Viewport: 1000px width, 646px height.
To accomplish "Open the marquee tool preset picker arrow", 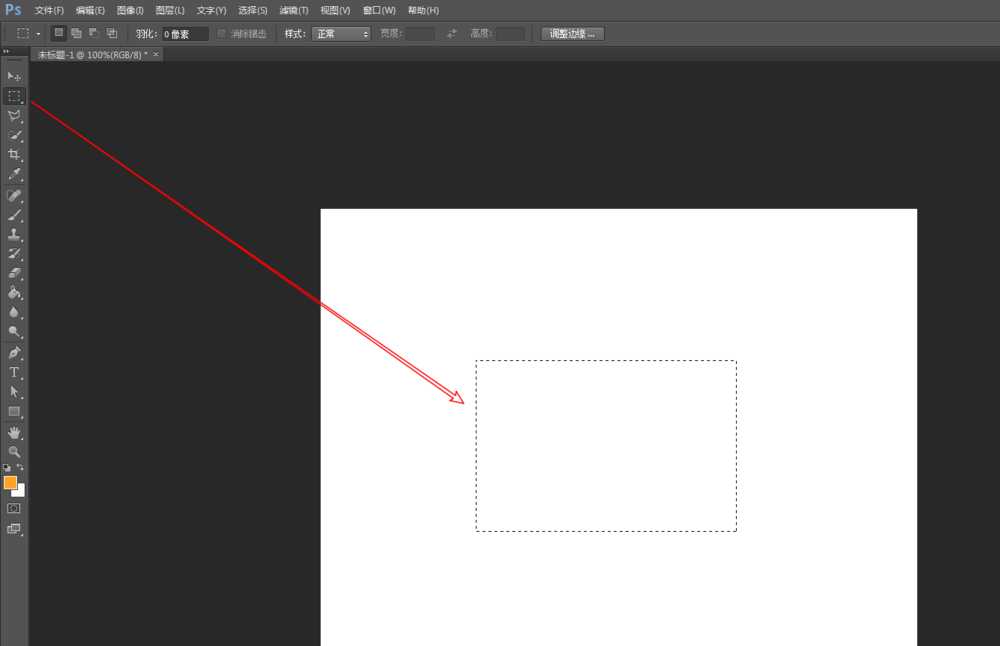I will click(38, 33).
